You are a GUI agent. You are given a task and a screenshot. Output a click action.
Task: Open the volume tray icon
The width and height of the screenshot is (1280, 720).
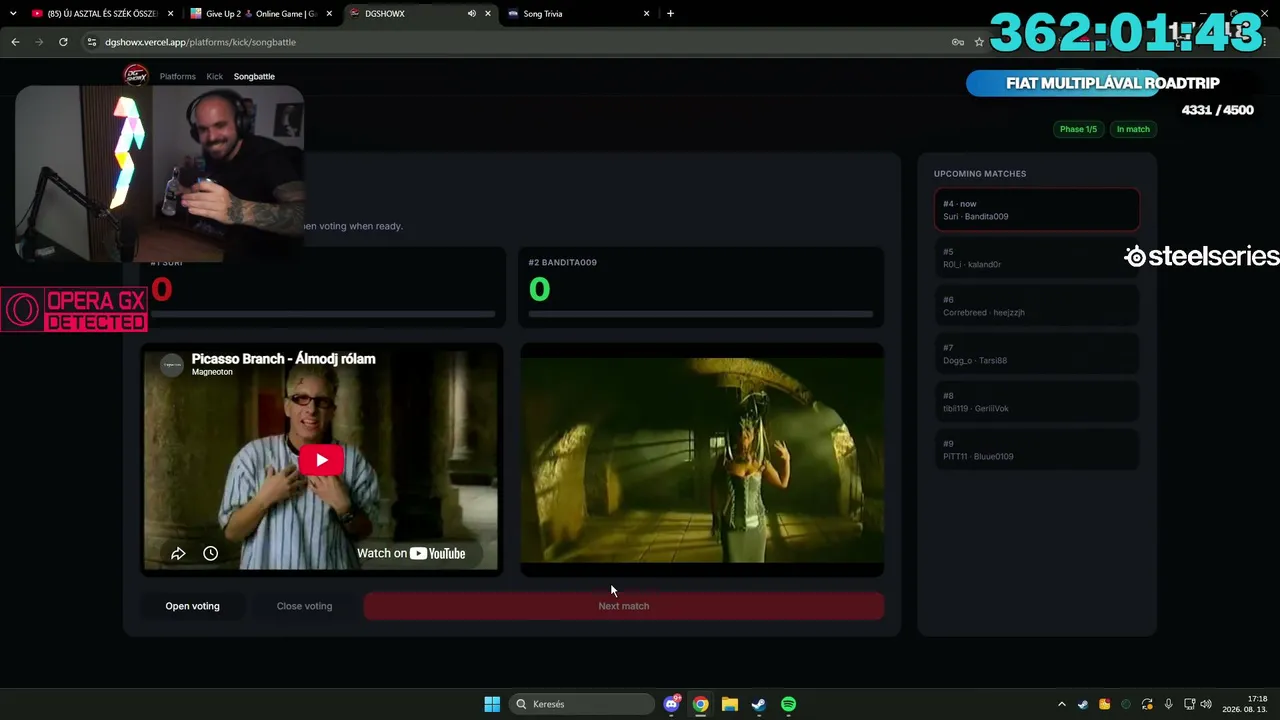pos(1206,704)
